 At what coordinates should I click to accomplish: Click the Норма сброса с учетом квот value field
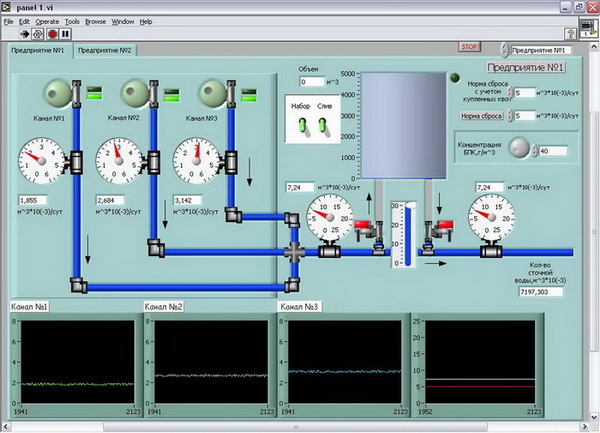(x=525, y=93)
